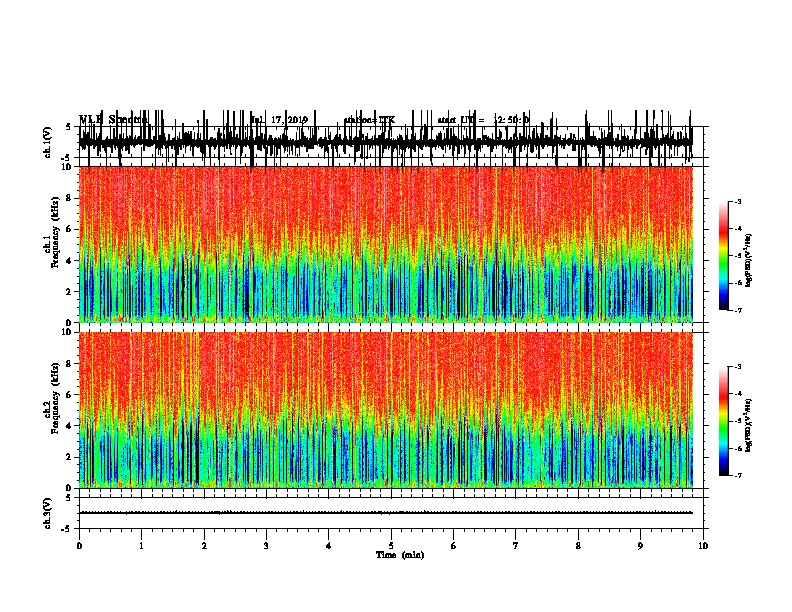Click the "ch.1(V)" waveform axis label
Viewport: 792px width, 612px height.
pos(48,142)
